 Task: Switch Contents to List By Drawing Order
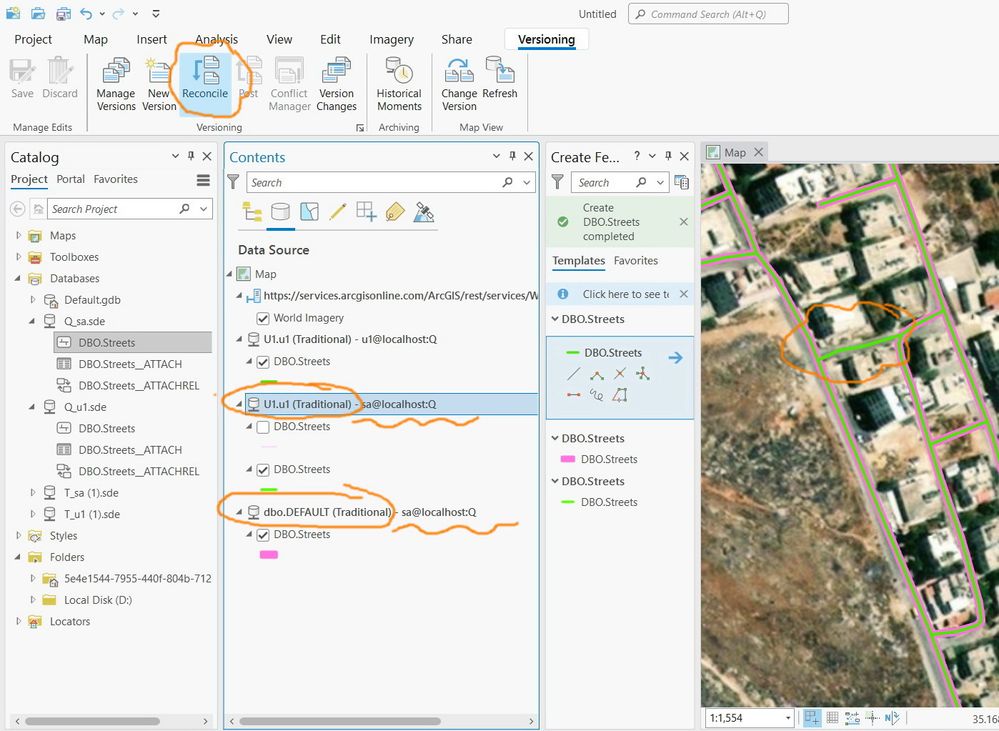[252, 212]
